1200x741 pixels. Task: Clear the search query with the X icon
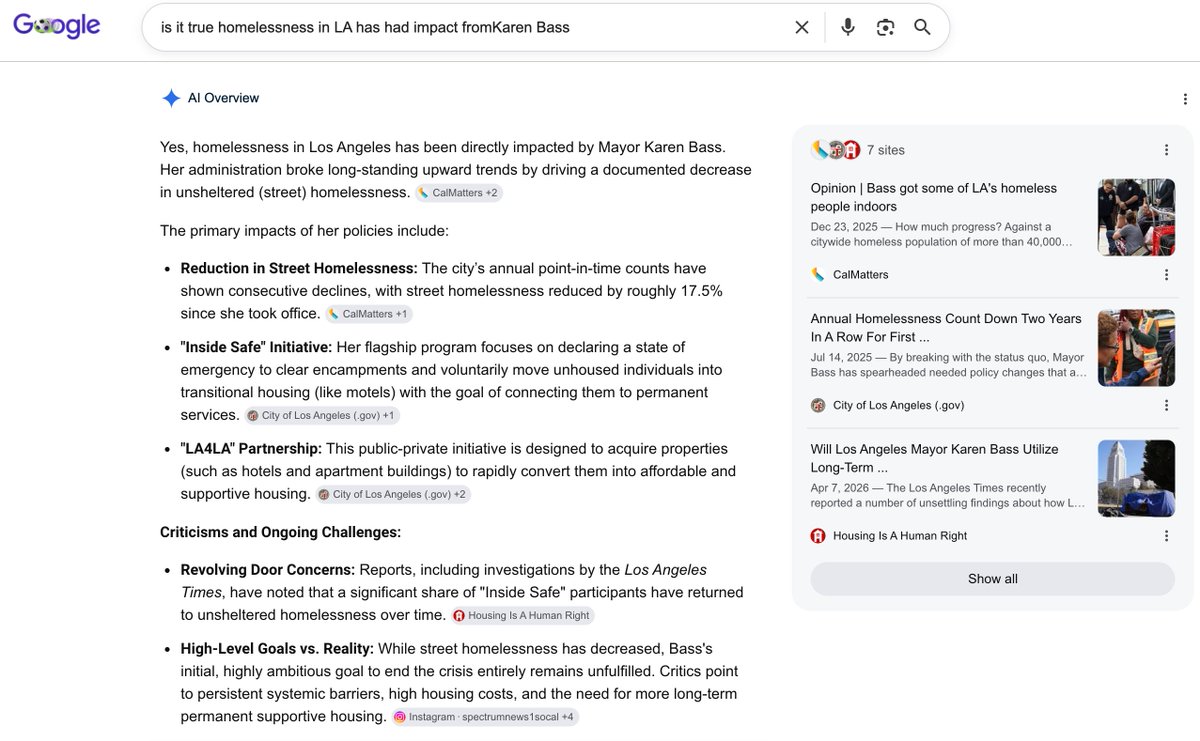[x=802, y=28]
